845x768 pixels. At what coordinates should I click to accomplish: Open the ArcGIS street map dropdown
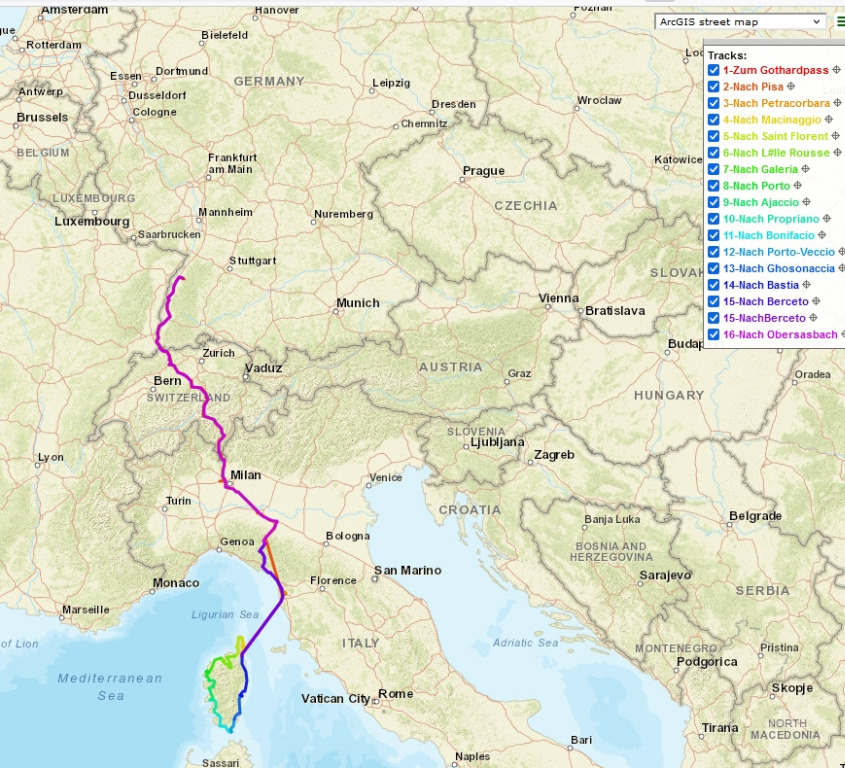pyautogui.click(x=739, y=21)
